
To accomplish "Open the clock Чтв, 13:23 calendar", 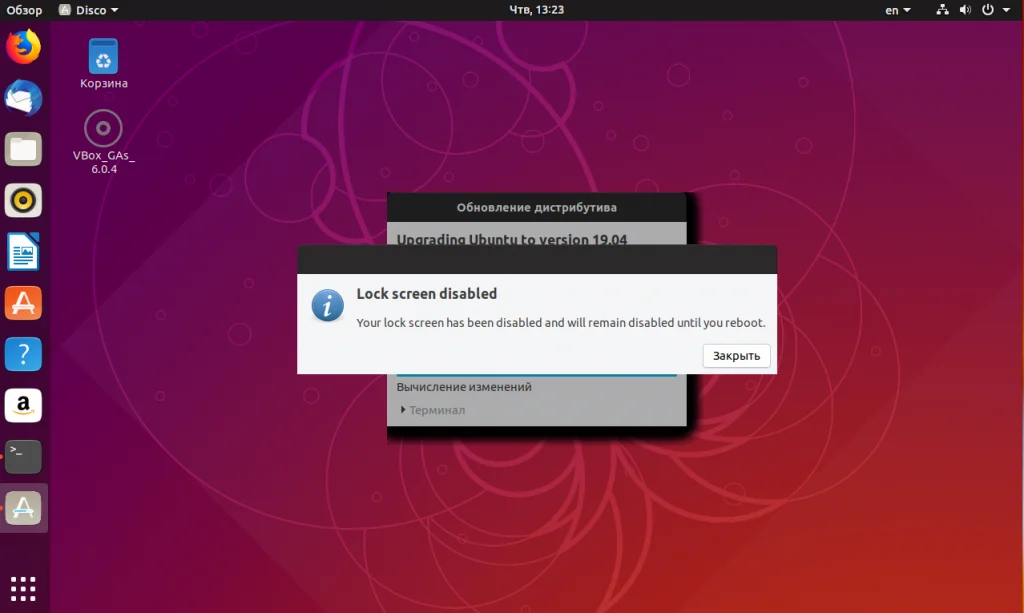I will coord(536,10).
